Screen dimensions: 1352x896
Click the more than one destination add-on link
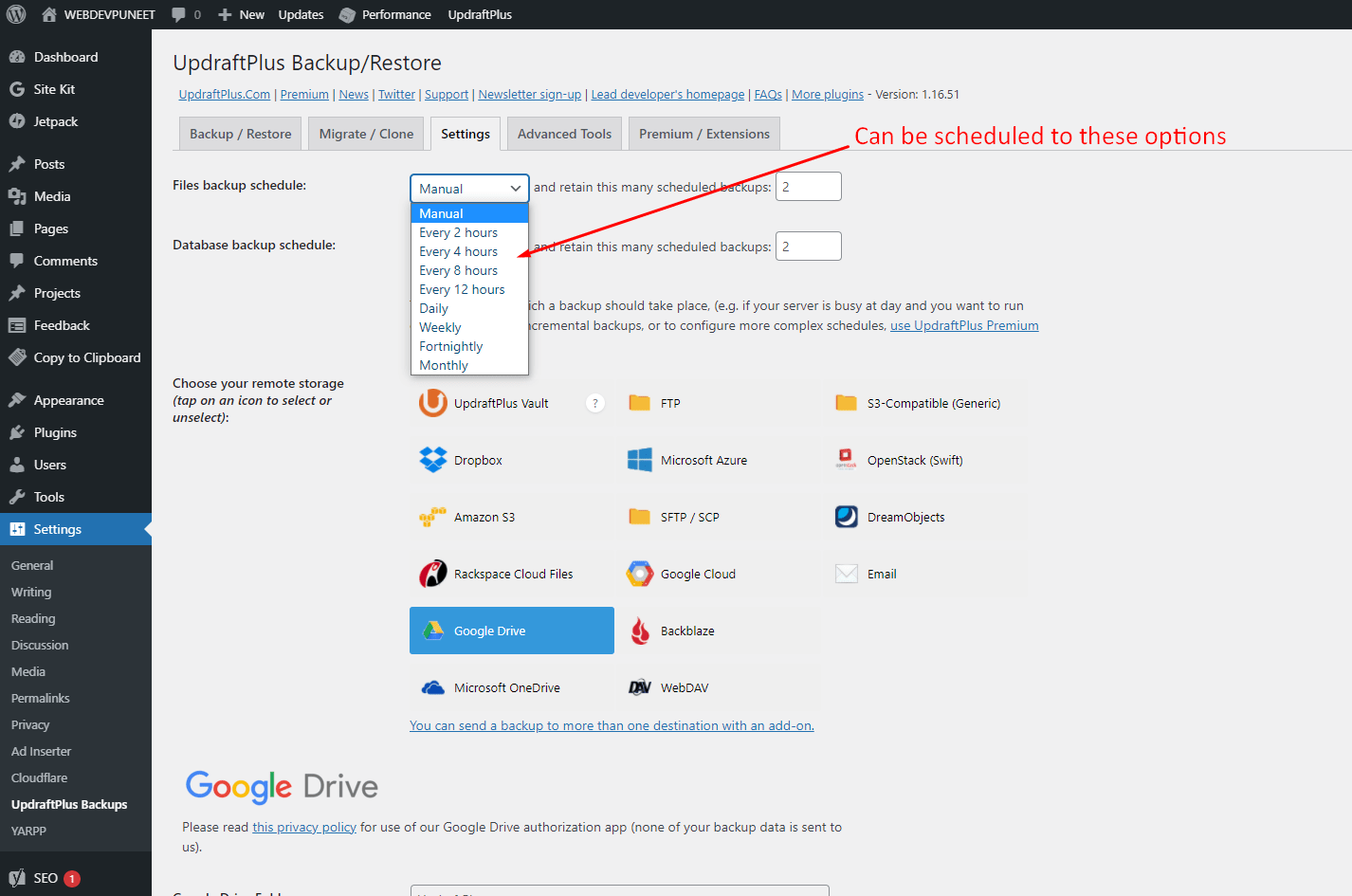coord(612,725)
